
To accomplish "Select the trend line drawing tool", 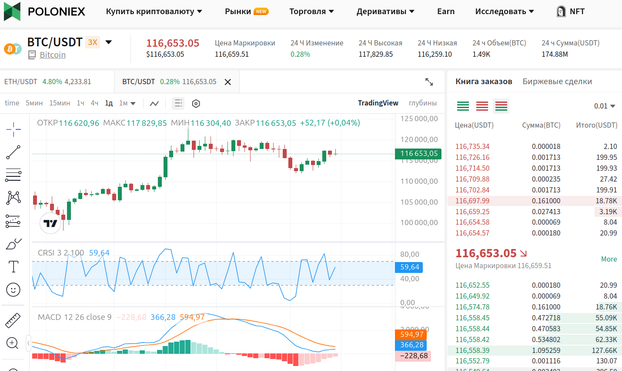I will coord(13,152).
